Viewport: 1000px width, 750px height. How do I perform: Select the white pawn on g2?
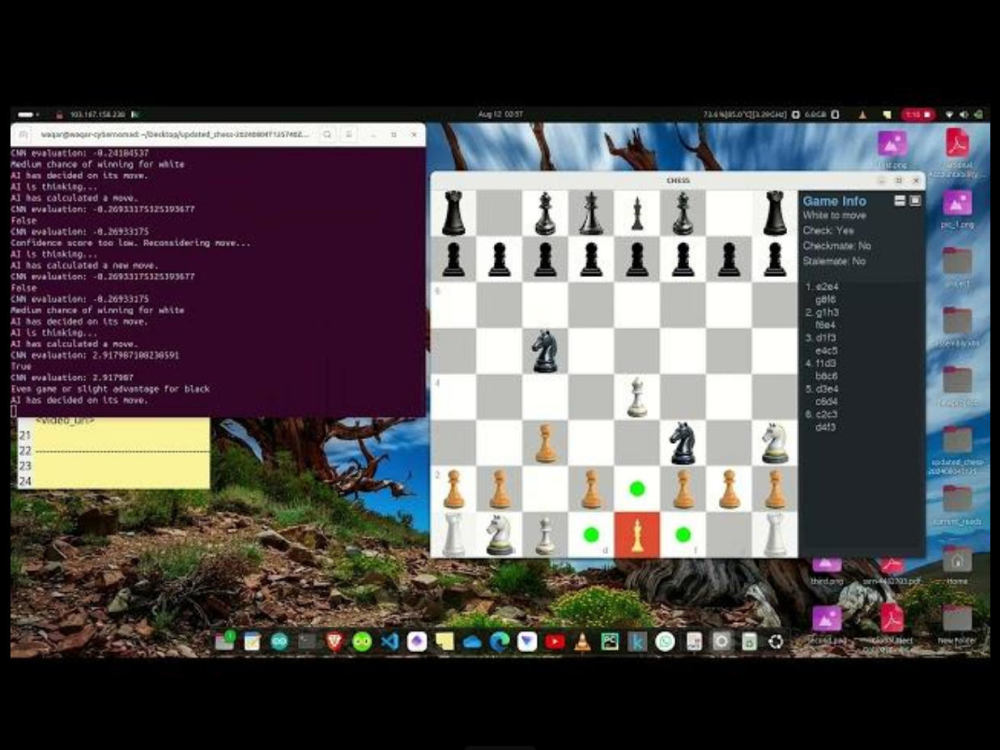point(728,489)
